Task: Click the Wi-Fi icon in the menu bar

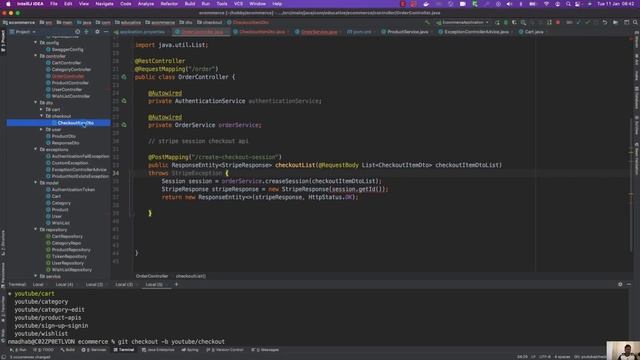Action: pyautogui.click(x=547, y=4)
